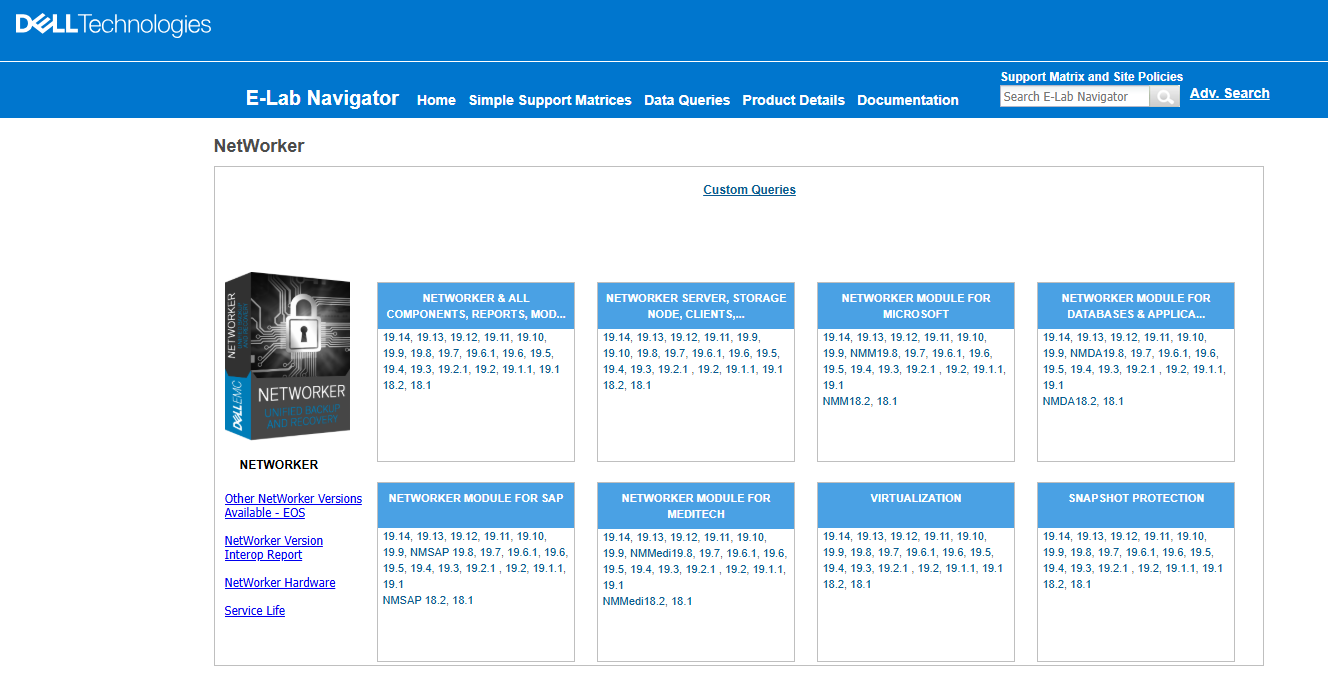Click NMDA18.2 version in Databases card
Screen dimensions: 1328x698
(1070, 401)
